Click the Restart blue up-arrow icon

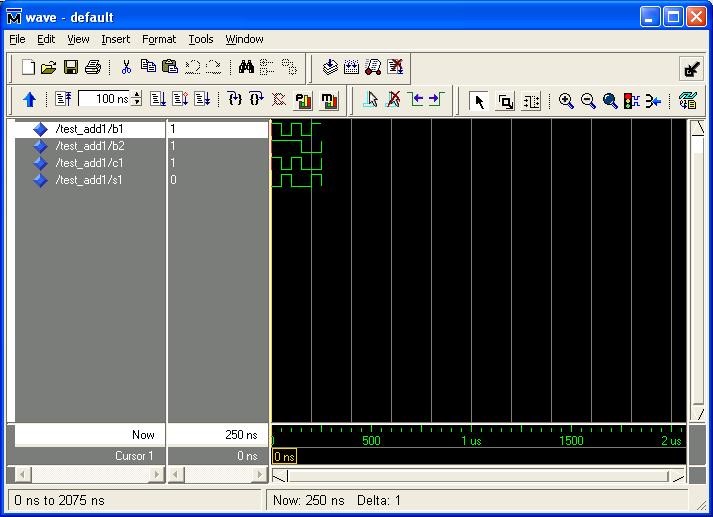[x=30, y=99]
